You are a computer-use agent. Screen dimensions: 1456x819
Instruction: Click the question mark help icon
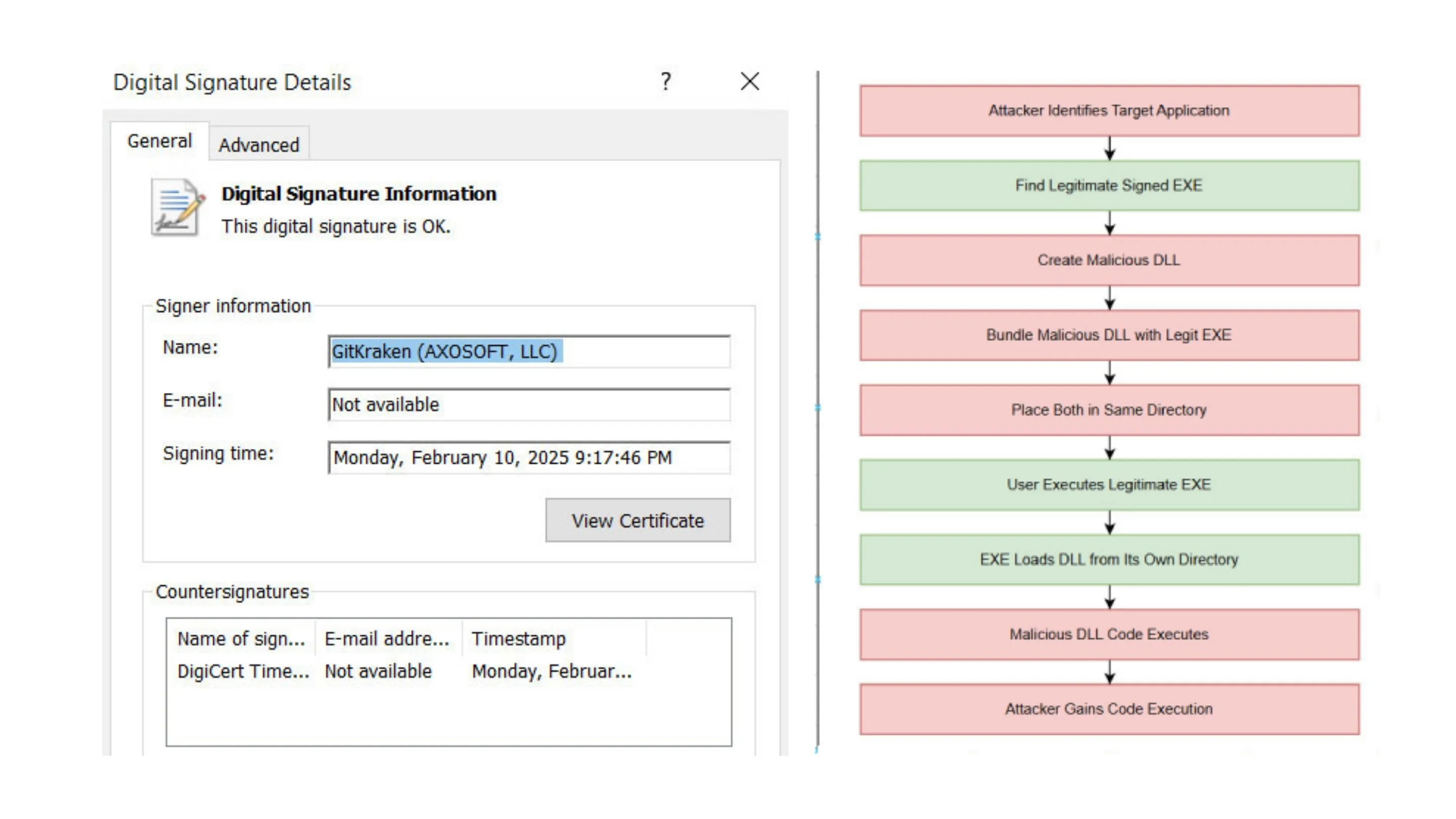(x=666, y=82)
